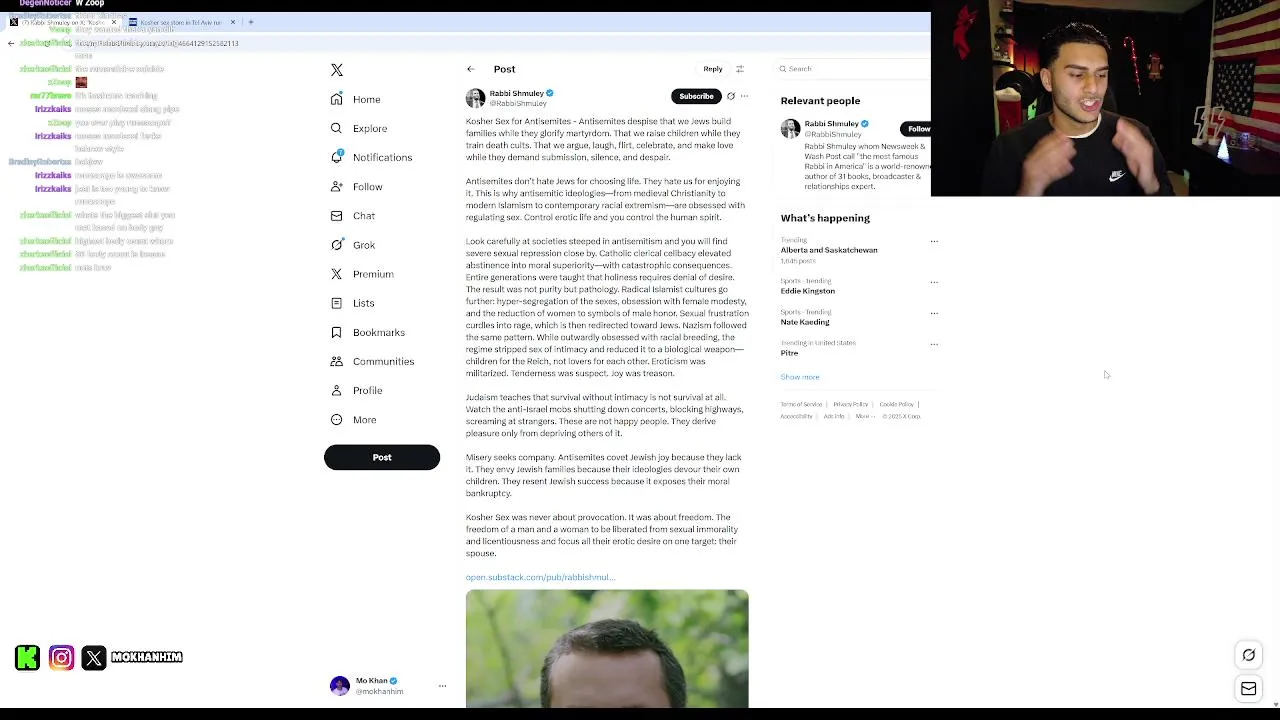Image resolution: width=1280 pixels, height=720 pixels.
Task: Click the floating Grok button at bottom right
Action: pyautogui.click(x=1249, y=655)
